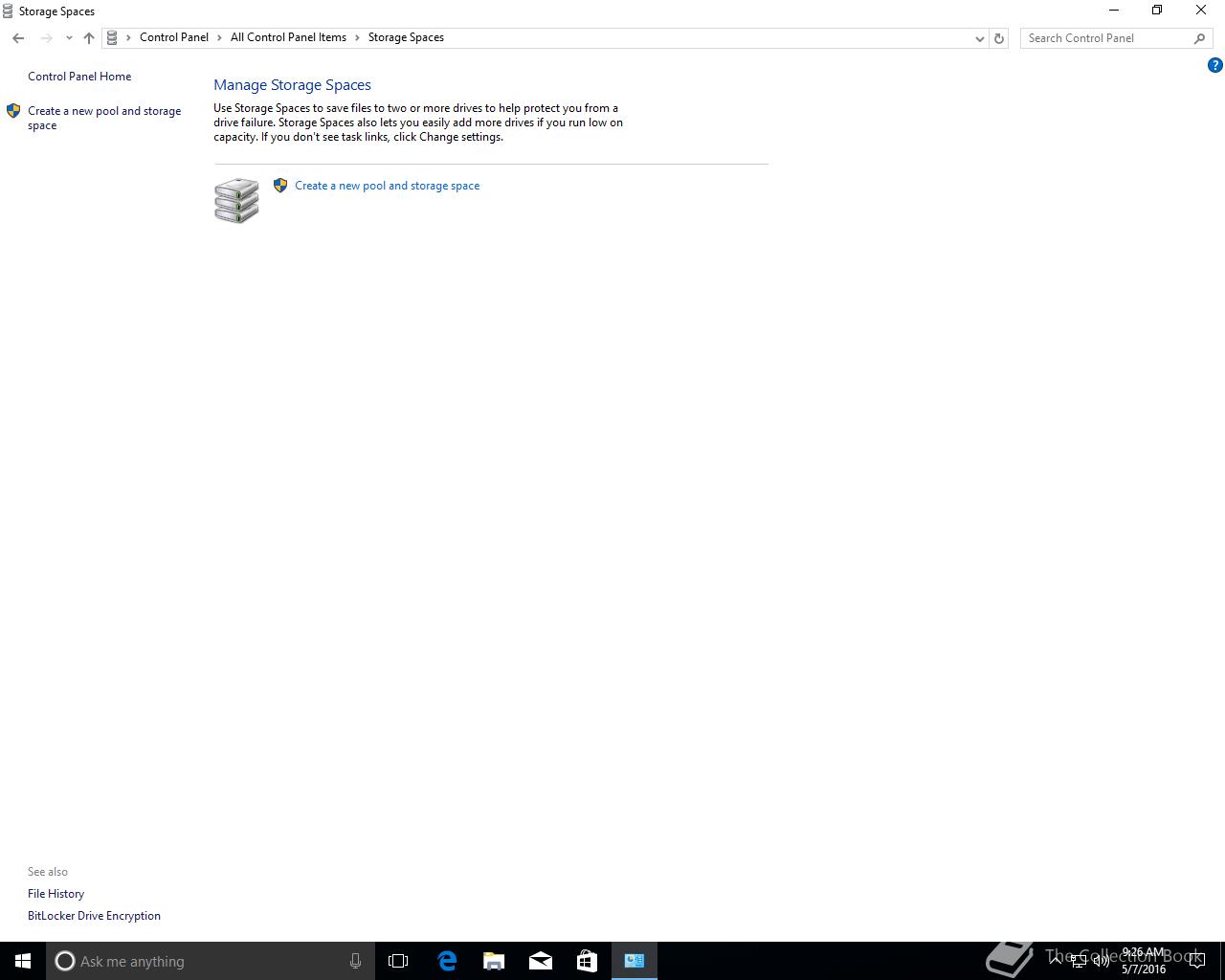Click Cortana Ask me anything box
Screen dimensions: 1225x980
click(x=210, y=961)
